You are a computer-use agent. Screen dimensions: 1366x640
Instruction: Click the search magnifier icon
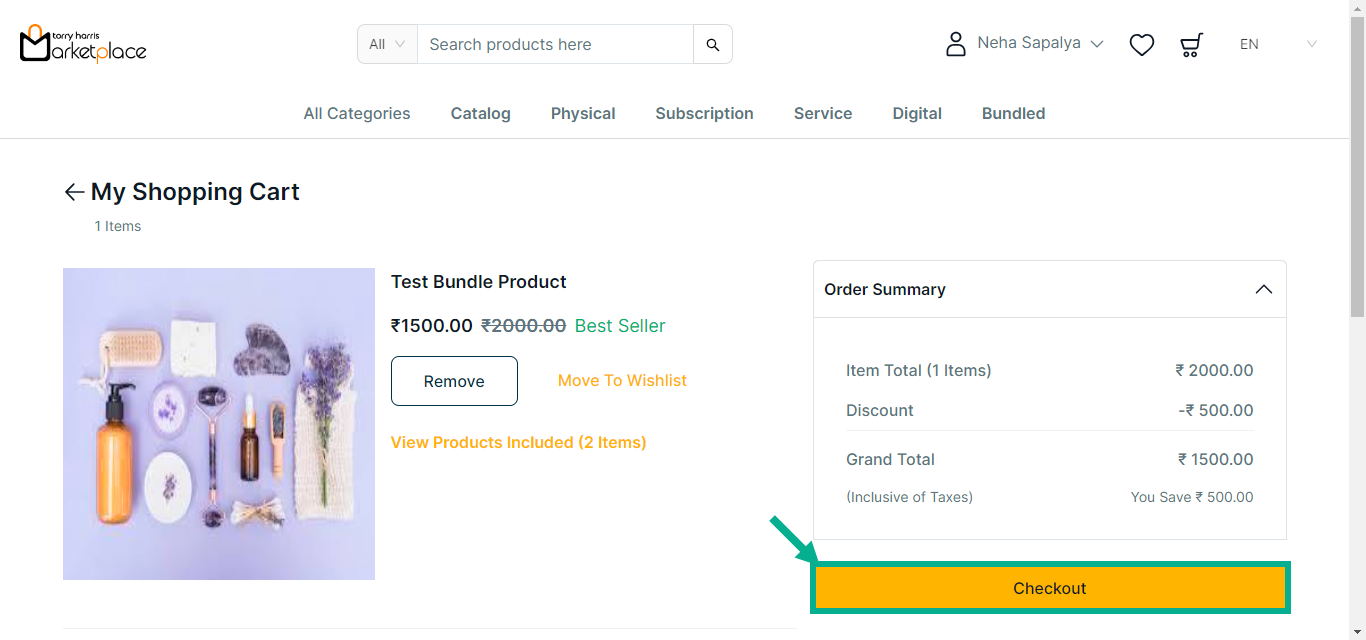tap(713, 44)
